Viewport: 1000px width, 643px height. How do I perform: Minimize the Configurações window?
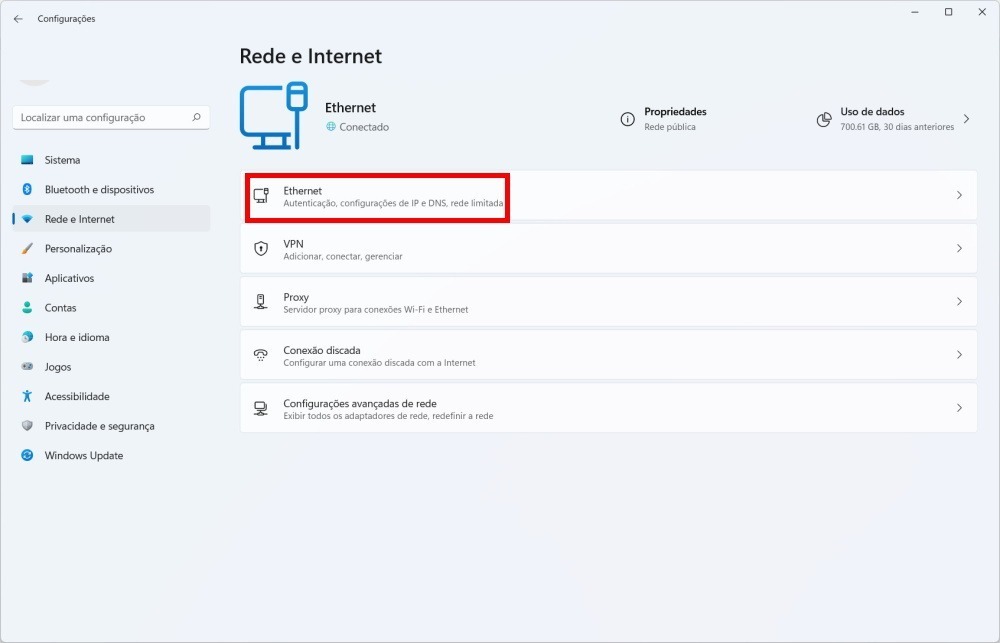coord(915,12)
